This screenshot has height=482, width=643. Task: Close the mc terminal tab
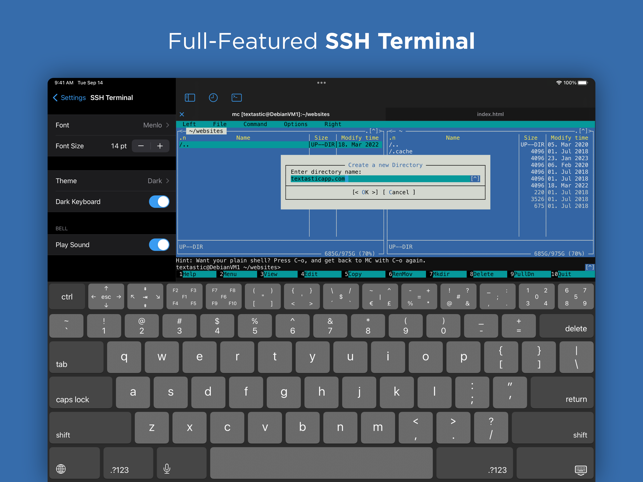(182, 114)
